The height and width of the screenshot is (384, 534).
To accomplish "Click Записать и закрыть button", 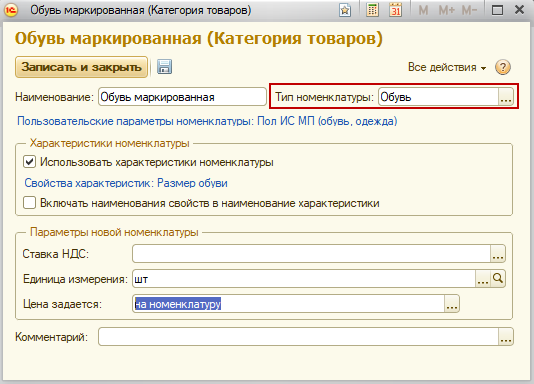I will [81, 67].
